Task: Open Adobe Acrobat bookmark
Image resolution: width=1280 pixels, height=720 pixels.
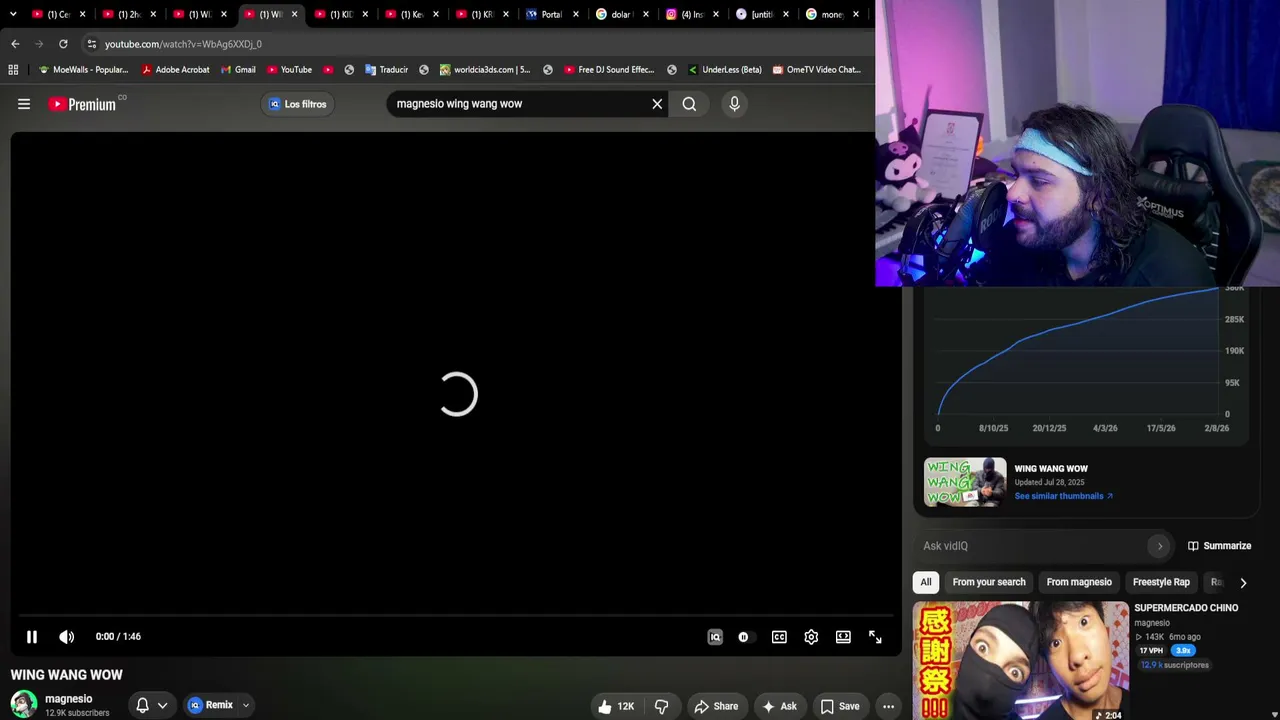Action: coord(176,70)
